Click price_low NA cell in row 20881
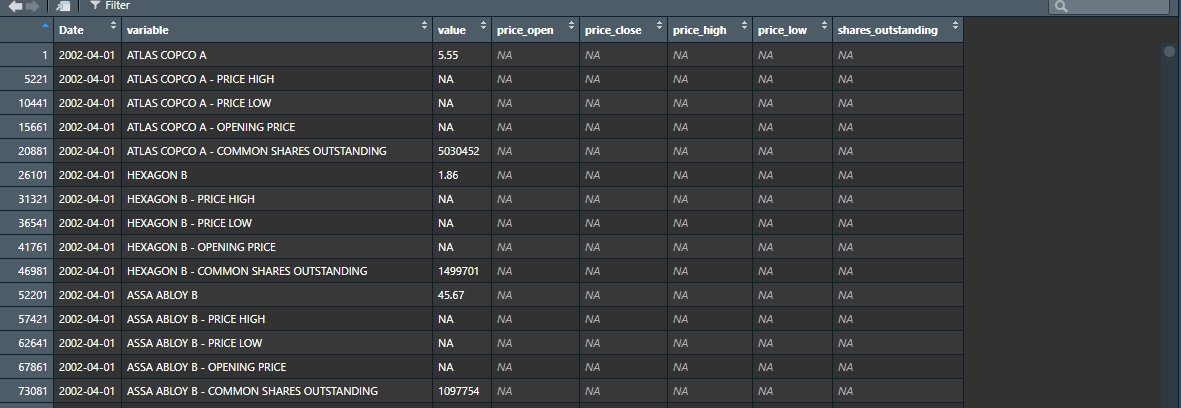 (792, 151)
